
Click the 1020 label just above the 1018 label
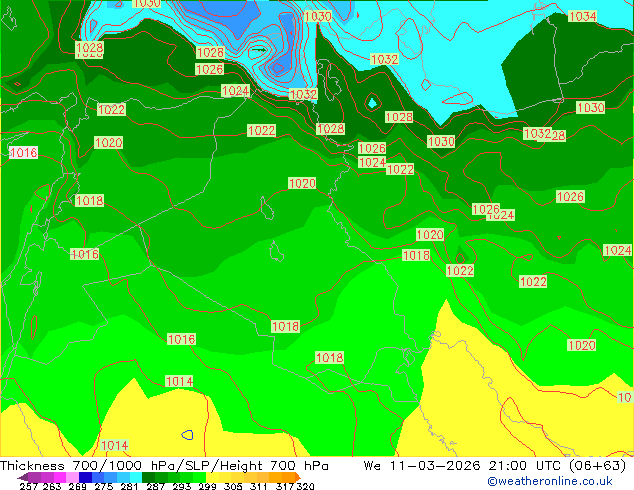click(x=430, y=234)
